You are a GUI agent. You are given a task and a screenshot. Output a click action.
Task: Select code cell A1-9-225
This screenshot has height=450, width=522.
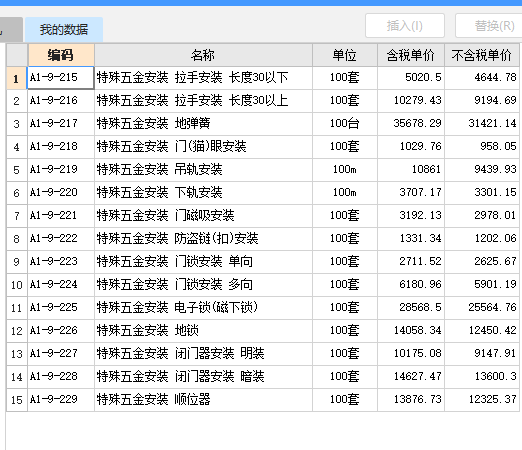coord(61,308)
